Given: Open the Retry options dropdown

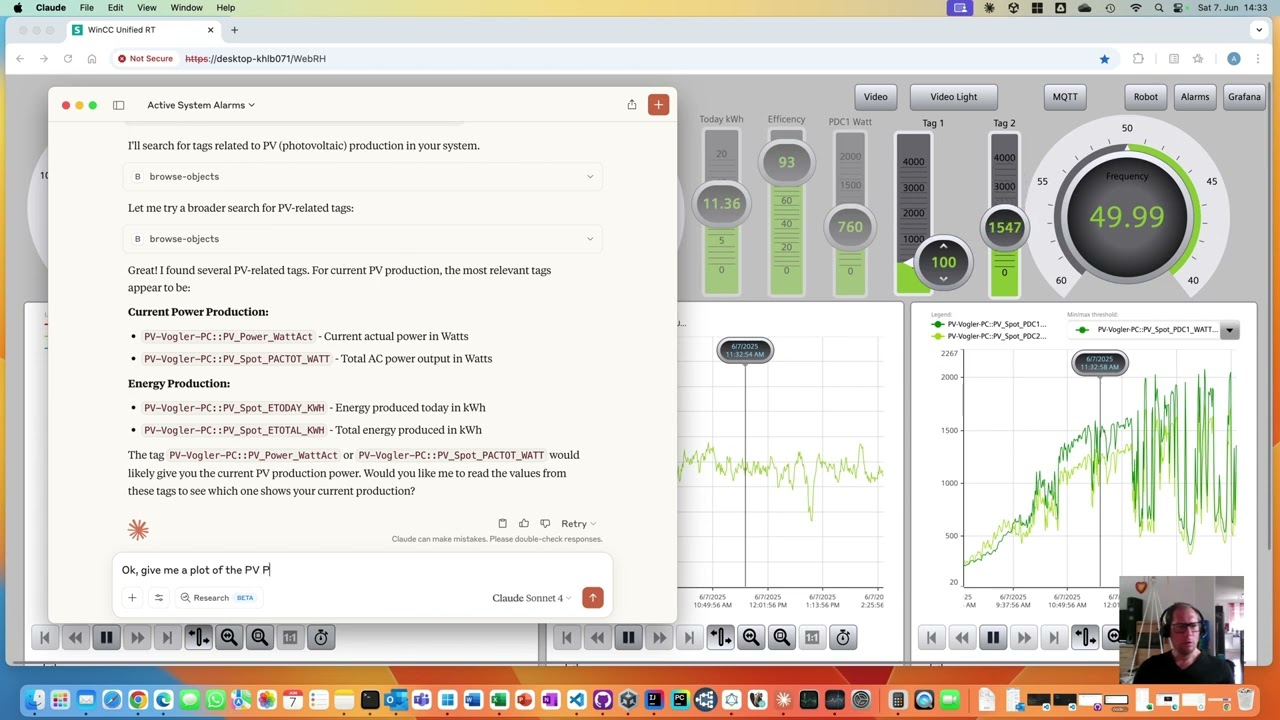Looking at the screenshot, I should [578, 523].
